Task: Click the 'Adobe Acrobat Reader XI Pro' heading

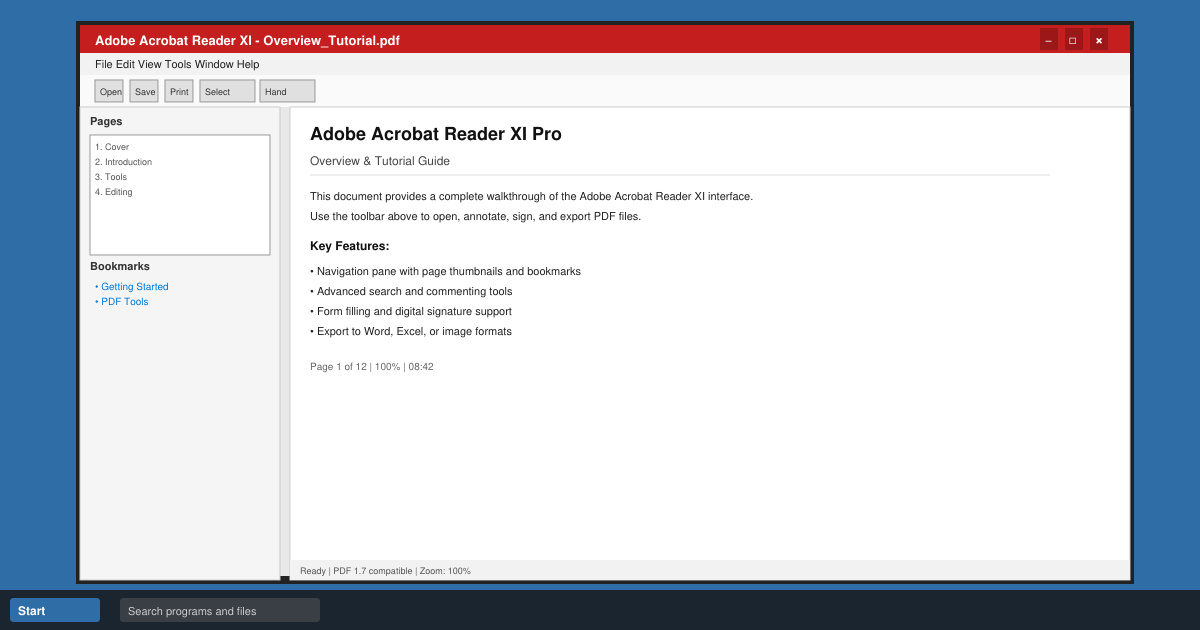Action: coord(436,134)
